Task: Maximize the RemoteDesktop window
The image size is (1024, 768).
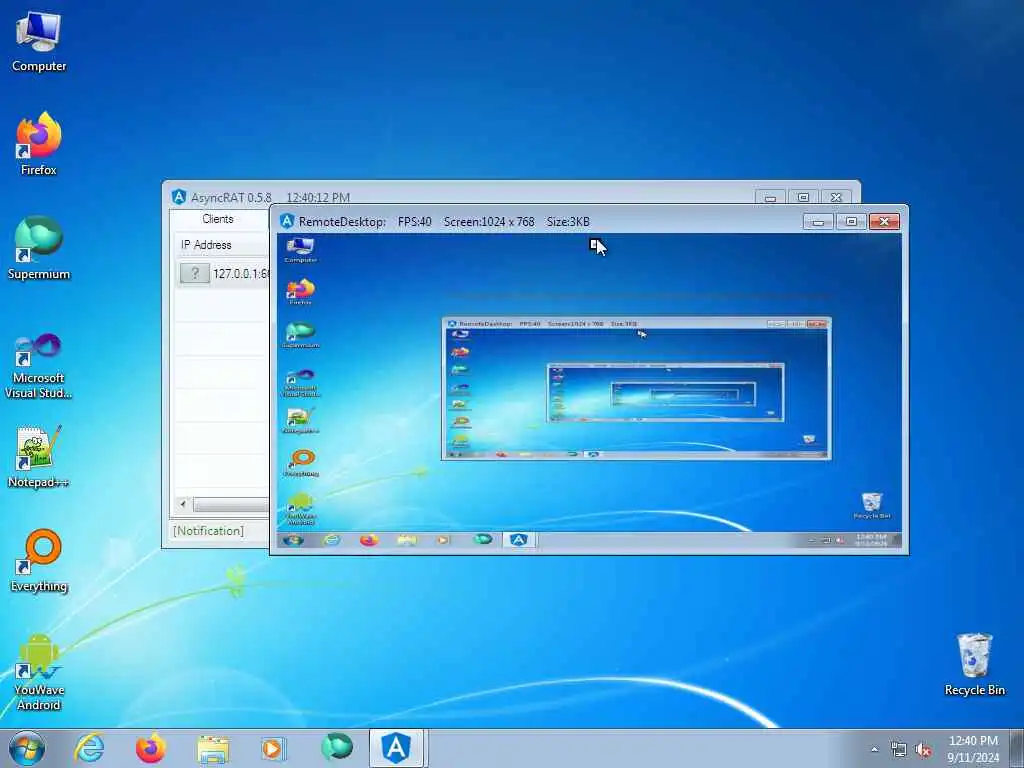Action: pyautogui.click(x=851, y=221)
